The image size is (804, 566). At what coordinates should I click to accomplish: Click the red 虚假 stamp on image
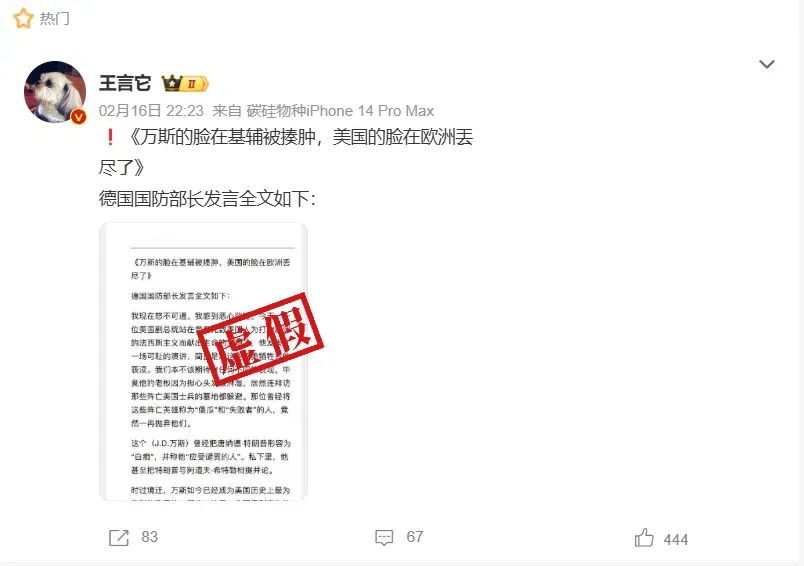click(260, 339)
